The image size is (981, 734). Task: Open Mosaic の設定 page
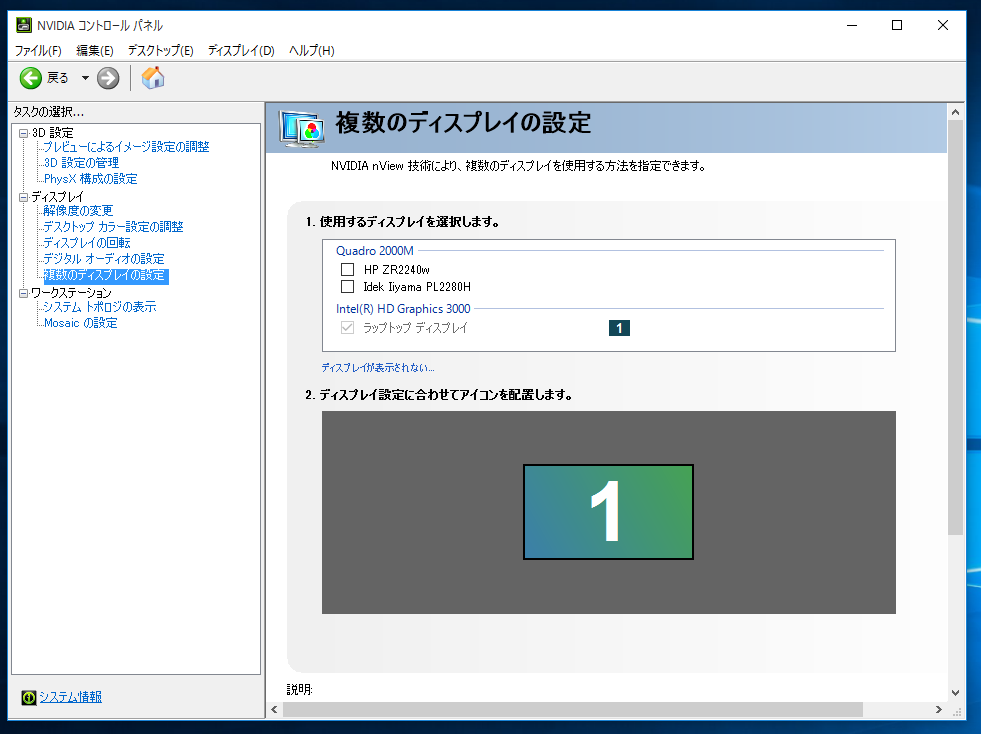point(80,323)
